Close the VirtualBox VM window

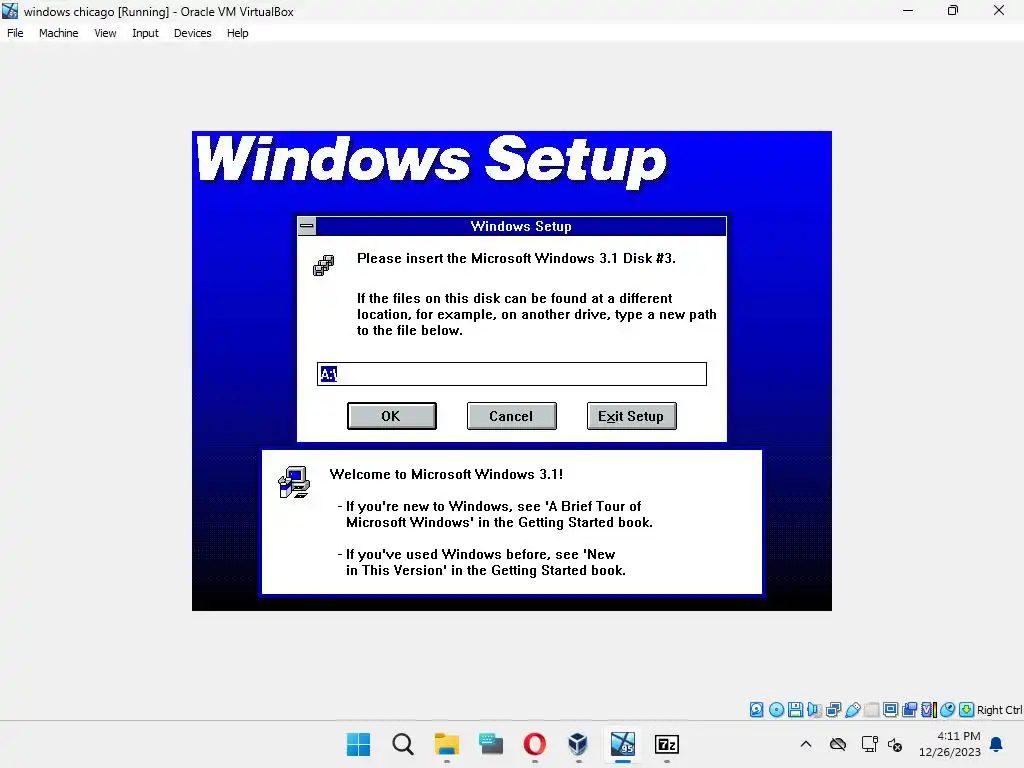pyautogui.click(x=999, y=10)
